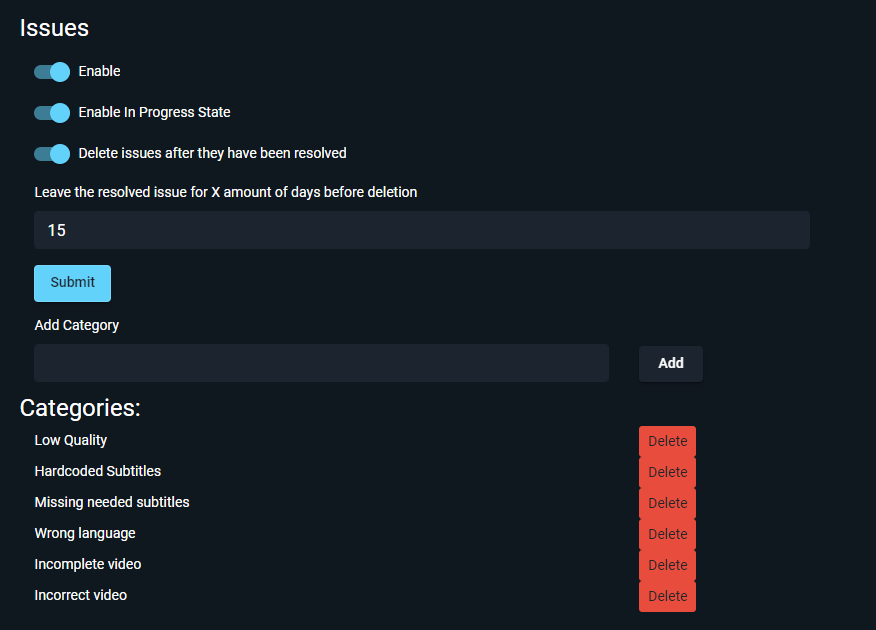The height and width of the screenshot is (630, 876).
Task: Delete the Wrong language category
Action: (667, 533)
